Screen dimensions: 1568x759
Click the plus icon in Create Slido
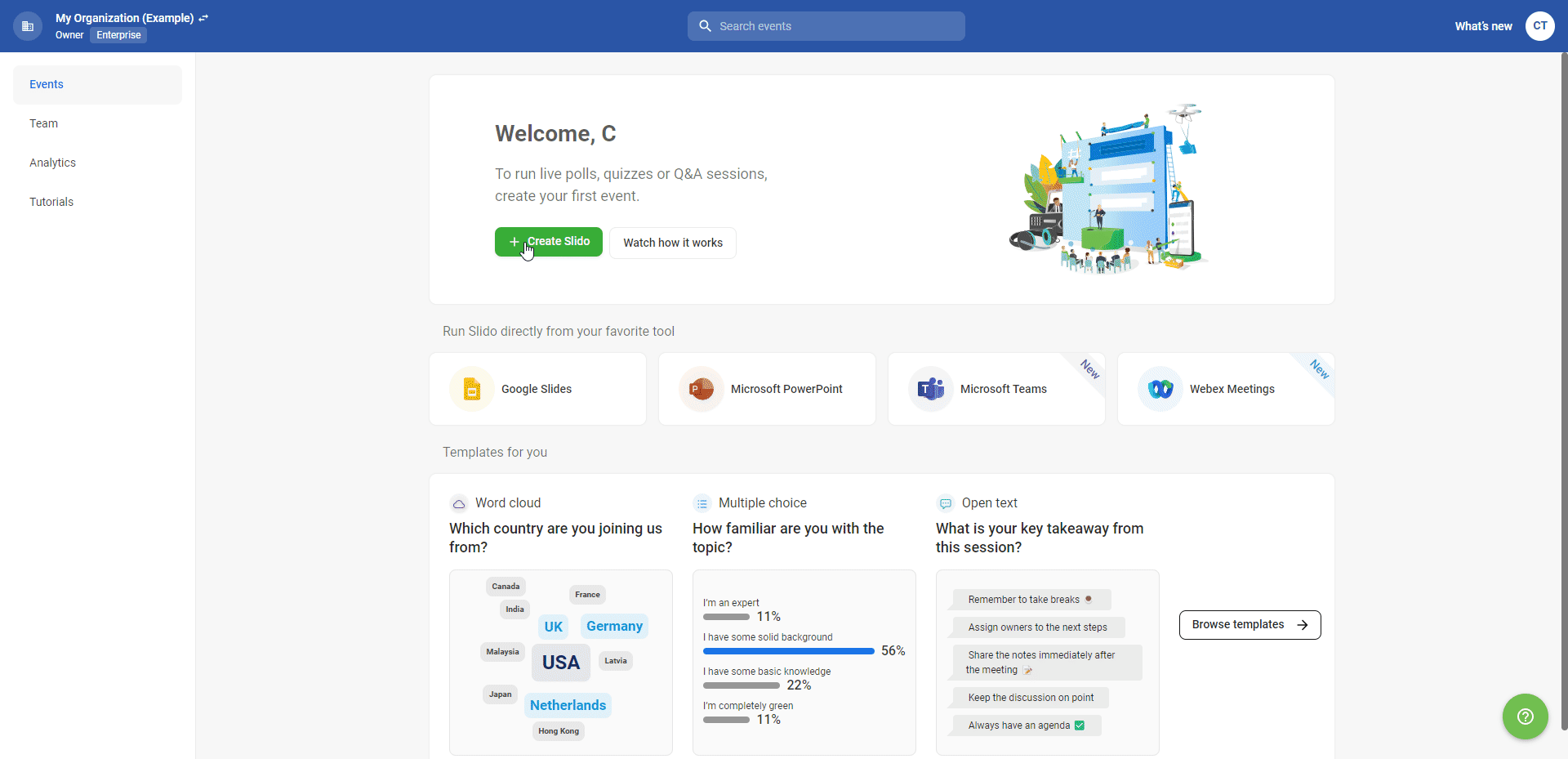[514, 242]
